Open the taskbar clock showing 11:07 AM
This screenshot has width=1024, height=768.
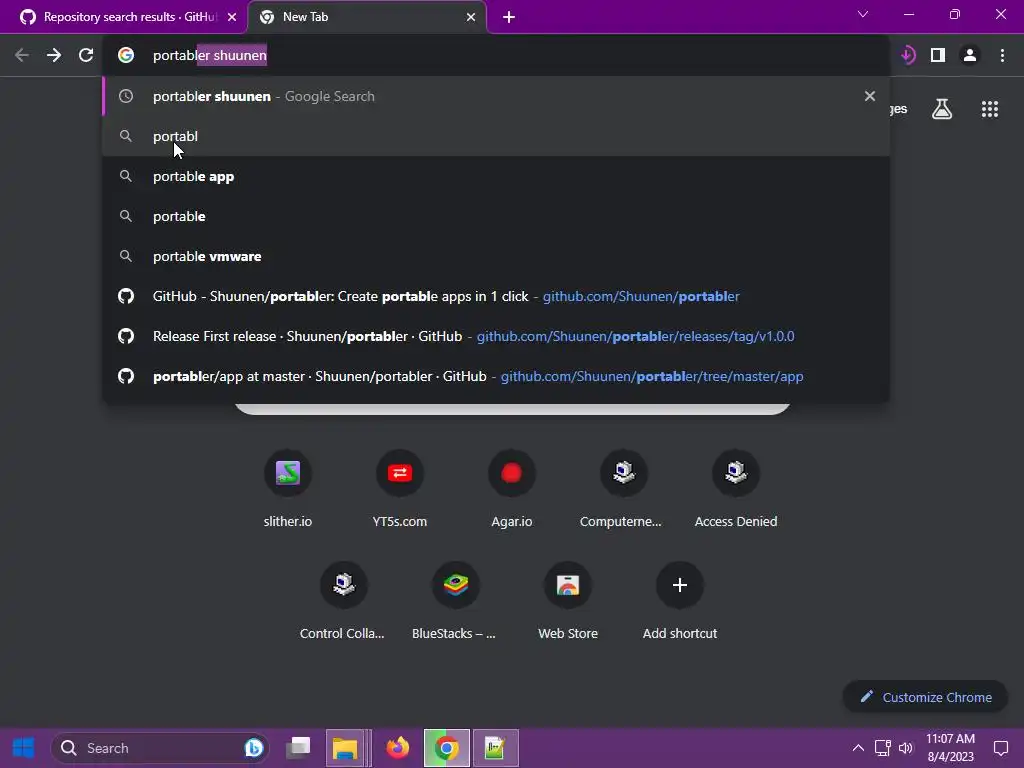coord(950,748)
